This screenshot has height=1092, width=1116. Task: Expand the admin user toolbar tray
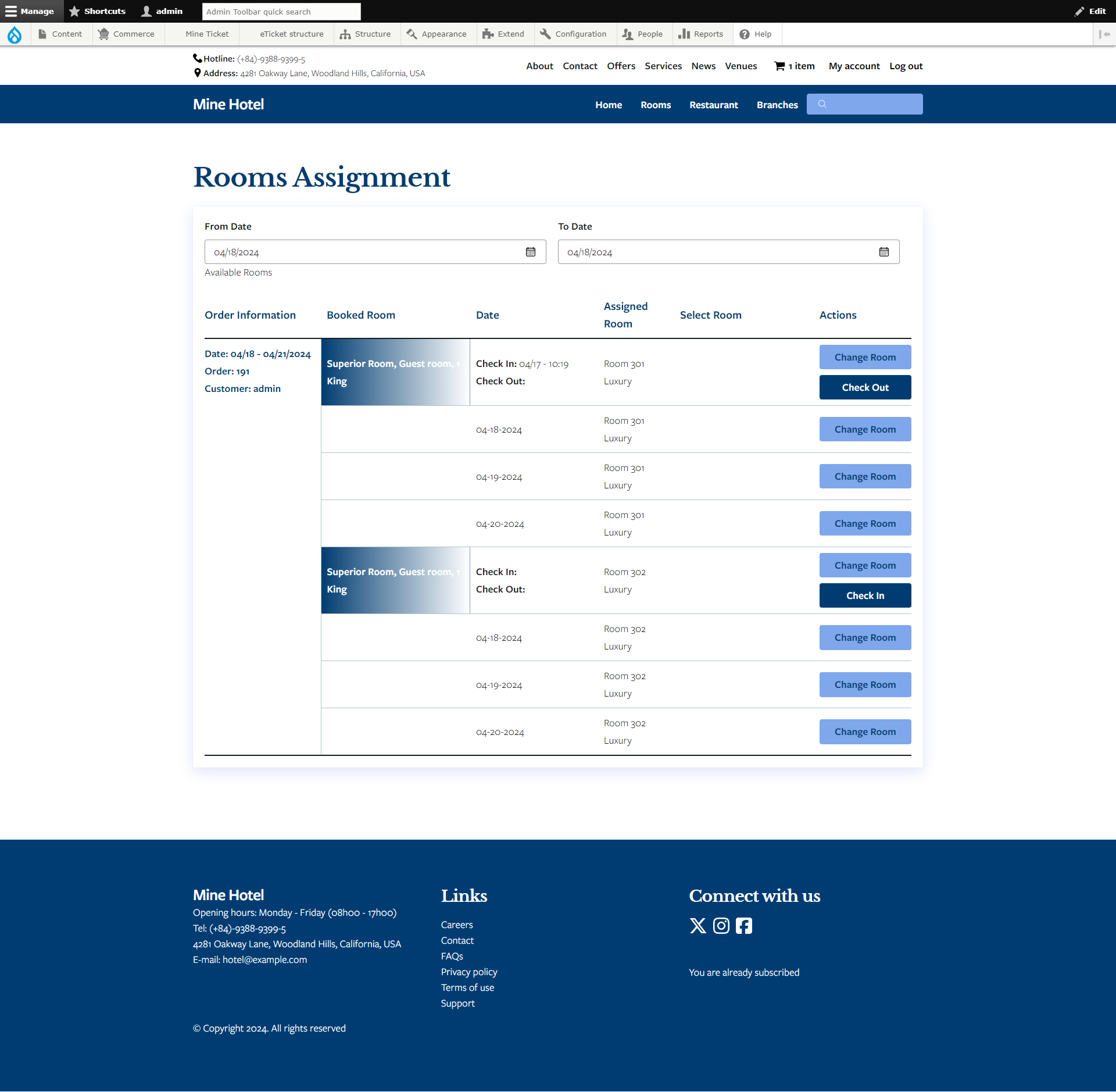coord(162,11)
